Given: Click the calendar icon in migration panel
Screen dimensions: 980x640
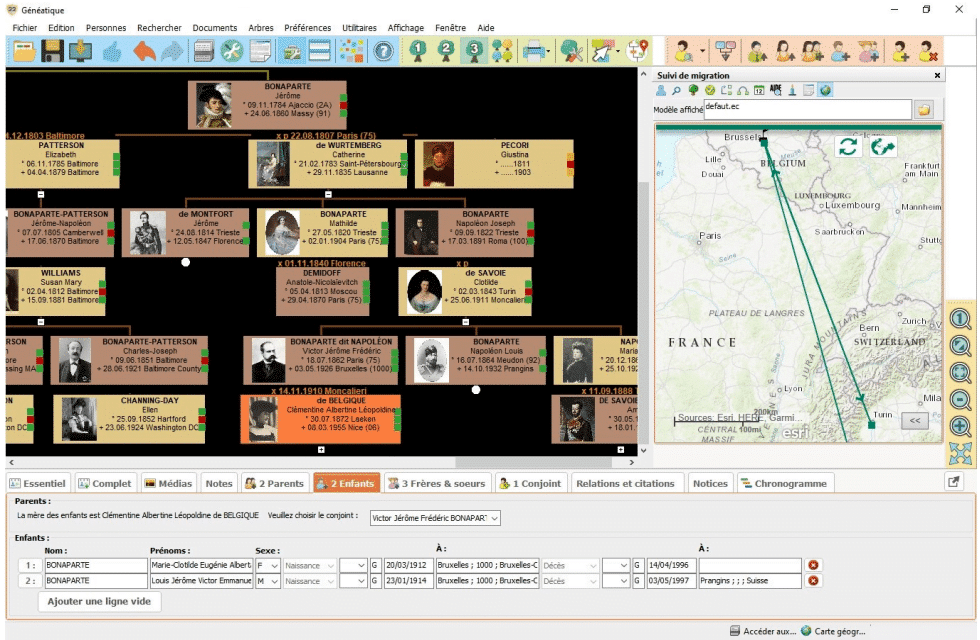Looking at the screenshot, I should 758,91.
